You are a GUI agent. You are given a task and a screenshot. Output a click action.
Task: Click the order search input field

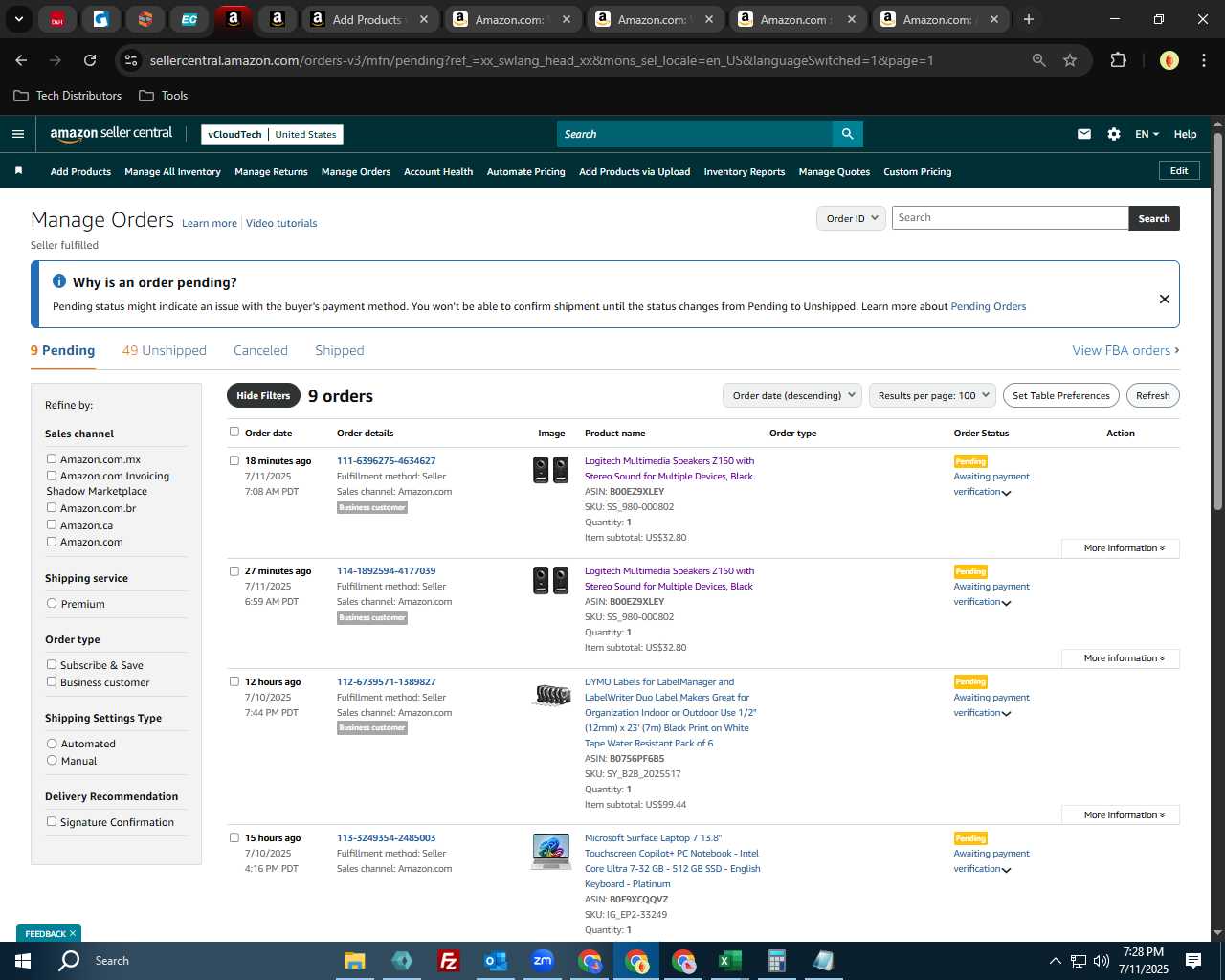[x=1010, y=218]
